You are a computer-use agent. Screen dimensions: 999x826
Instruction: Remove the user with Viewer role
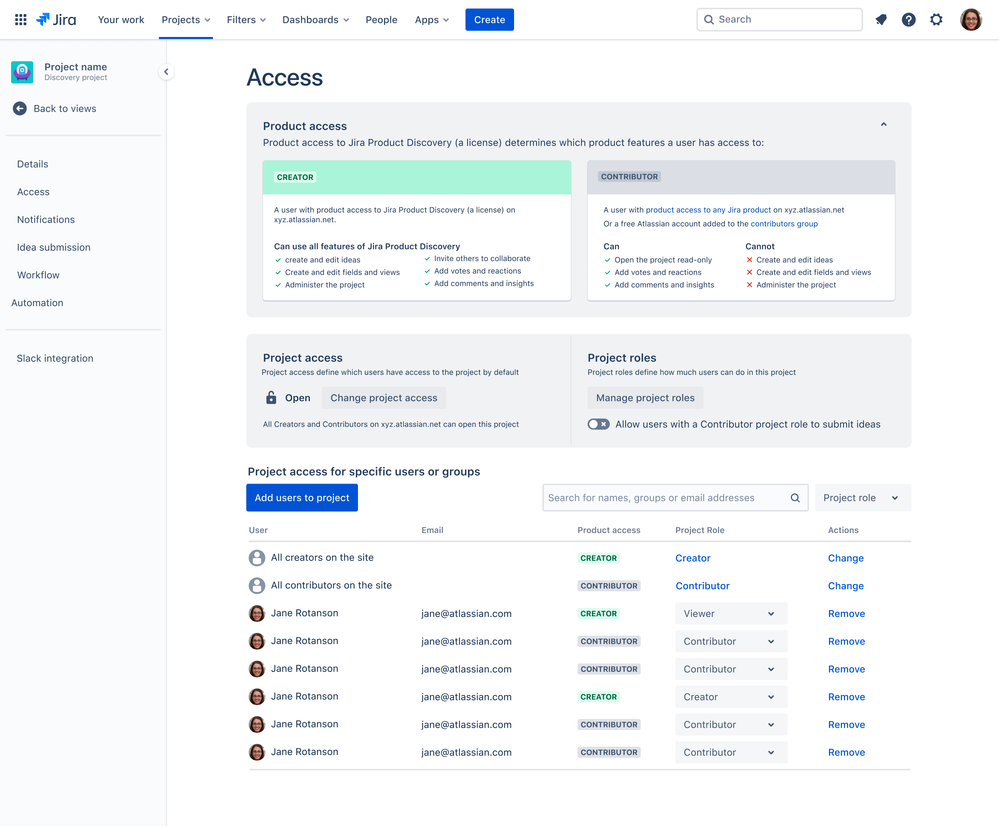(x=846, y=614)
